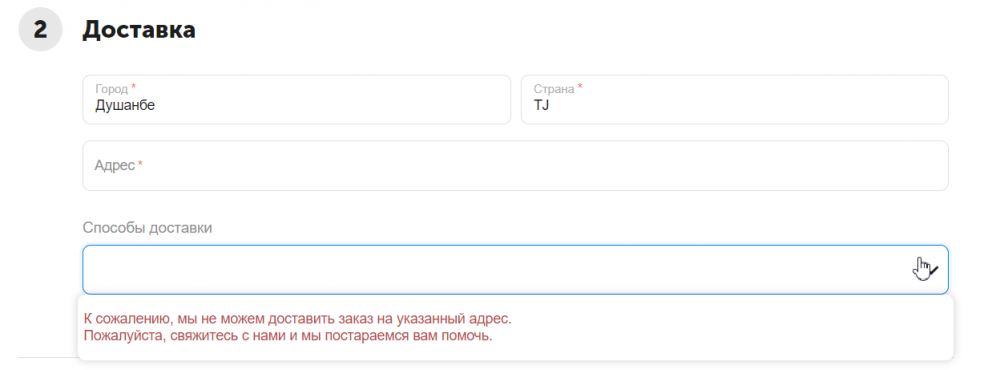Click the Способы доставки label

pos(147,228)
